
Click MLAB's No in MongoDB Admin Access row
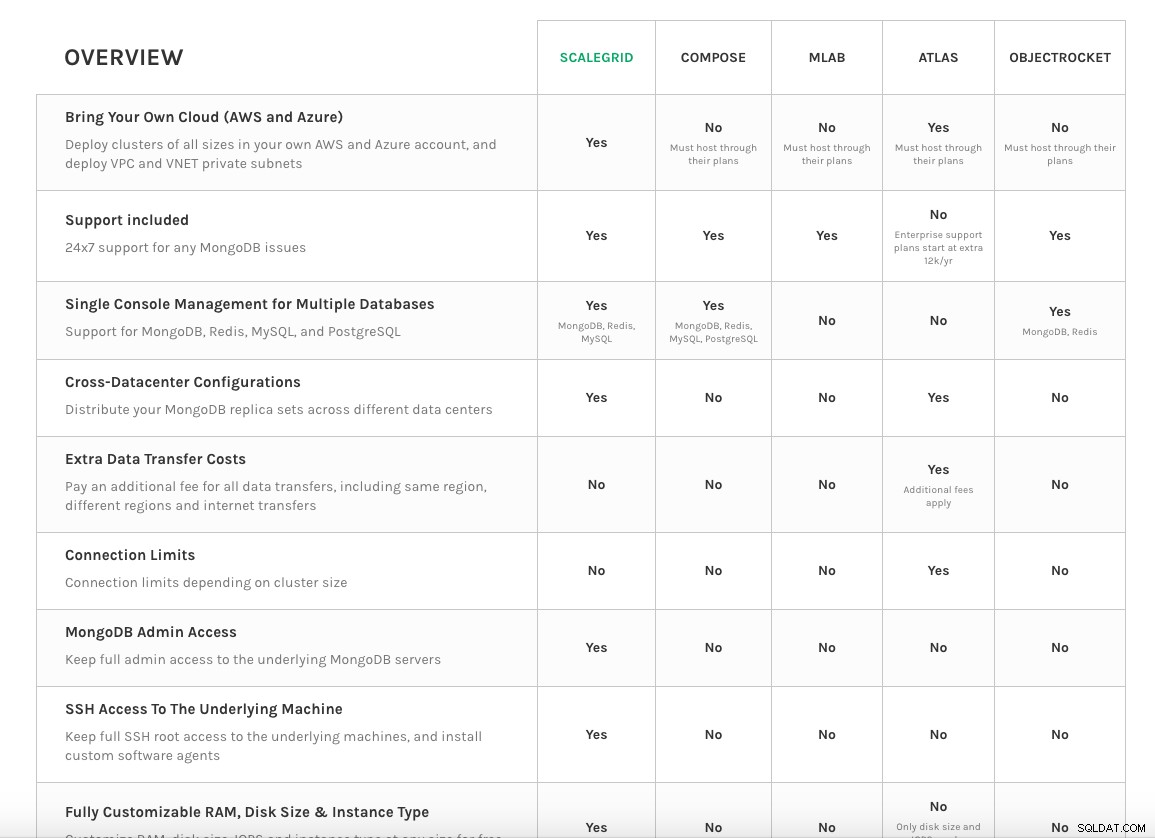tap(827, 648)
